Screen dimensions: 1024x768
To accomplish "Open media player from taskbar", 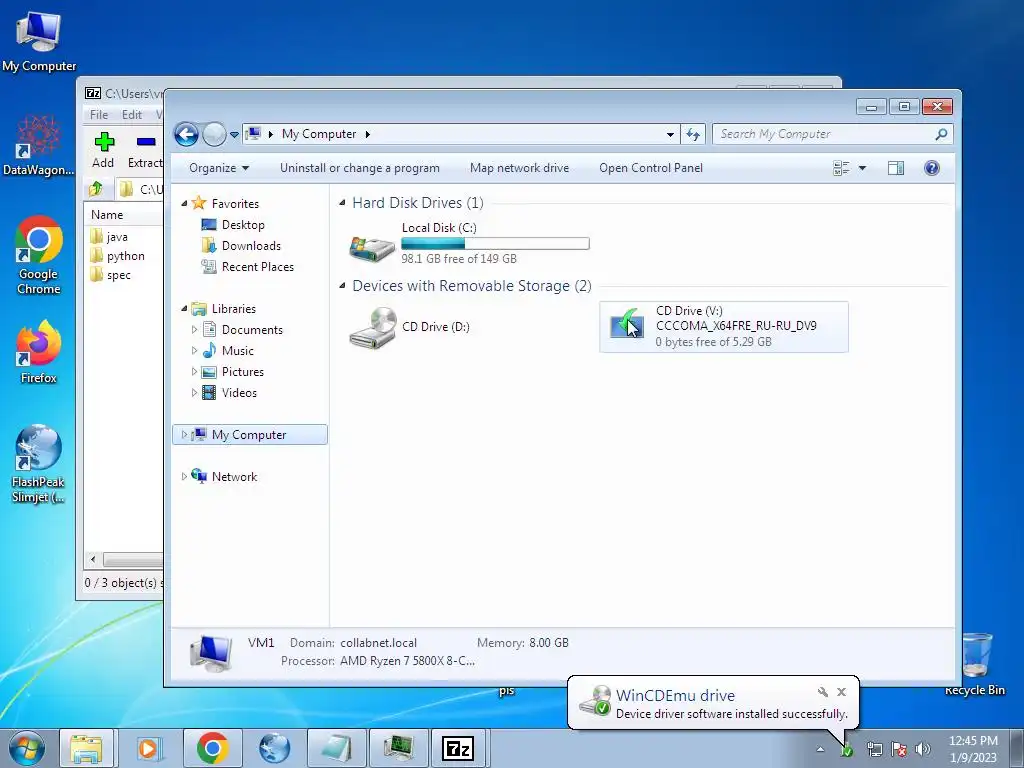I will click(149, 748).
